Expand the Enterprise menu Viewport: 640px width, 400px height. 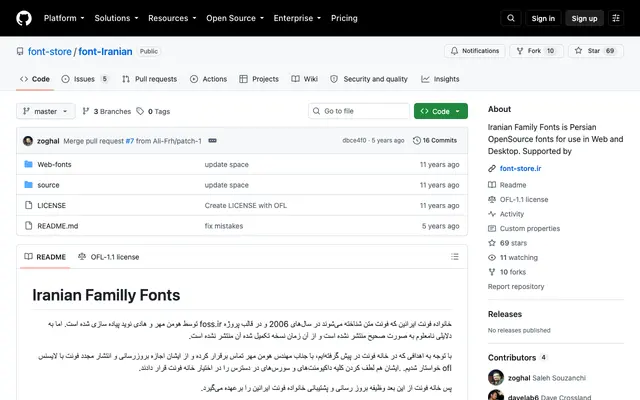[x=297, y=18]
